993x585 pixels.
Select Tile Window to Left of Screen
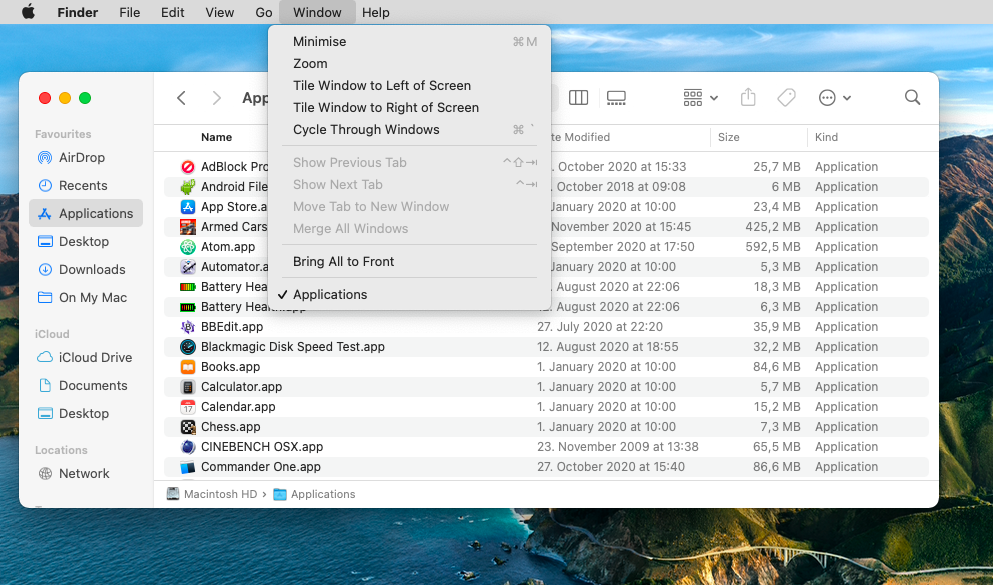409,85
